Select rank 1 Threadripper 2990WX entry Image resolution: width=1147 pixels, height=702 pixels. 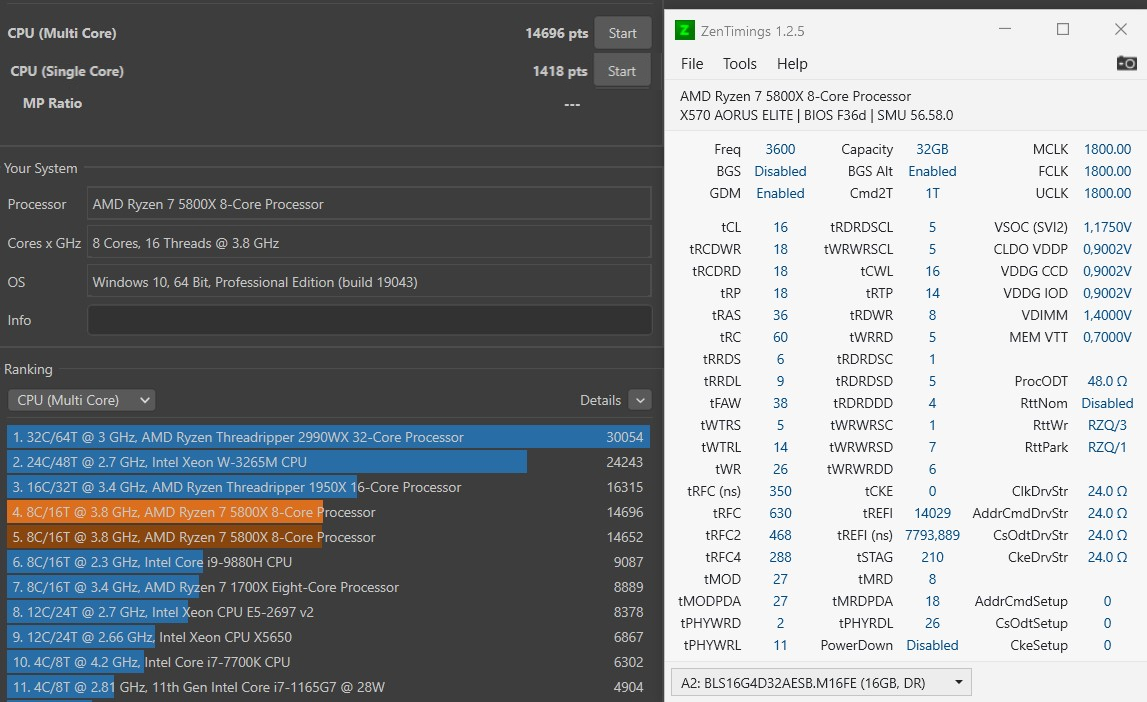coord(328,437)
